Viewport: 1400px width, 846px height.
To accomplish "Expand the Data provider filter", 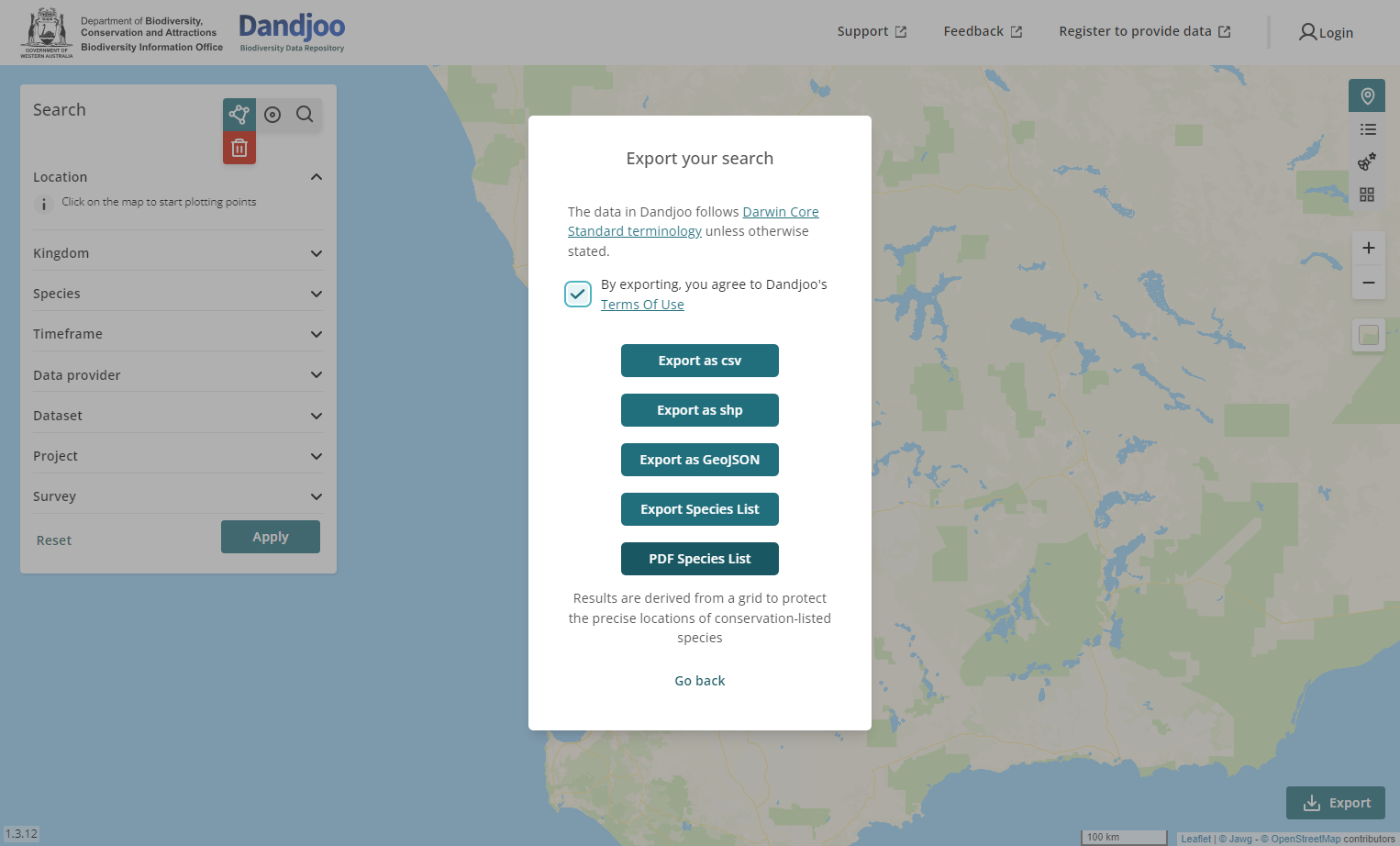I will [178, 374].
